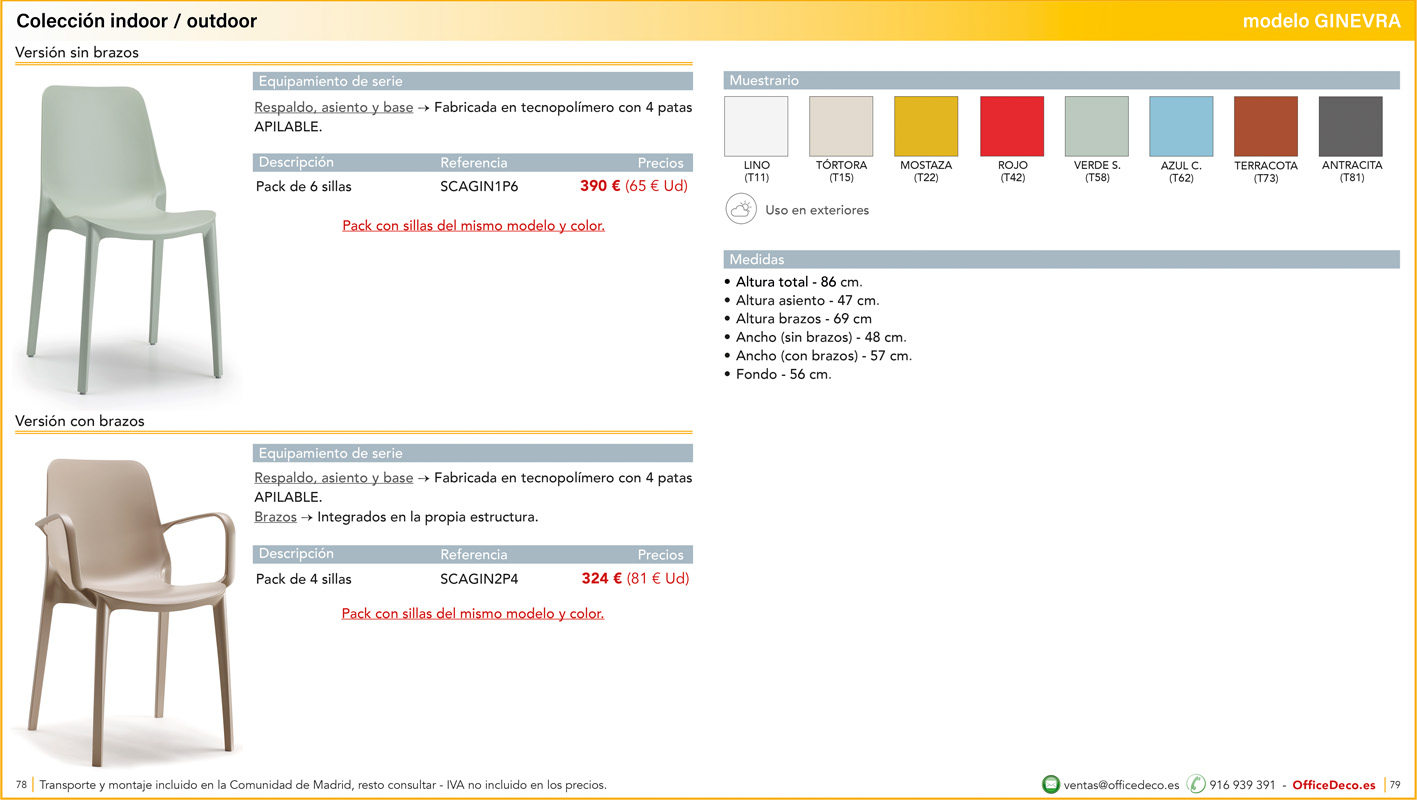1417x800 pixels.
Task: Click the outdoor use weather icon
Action: (741, 210)
